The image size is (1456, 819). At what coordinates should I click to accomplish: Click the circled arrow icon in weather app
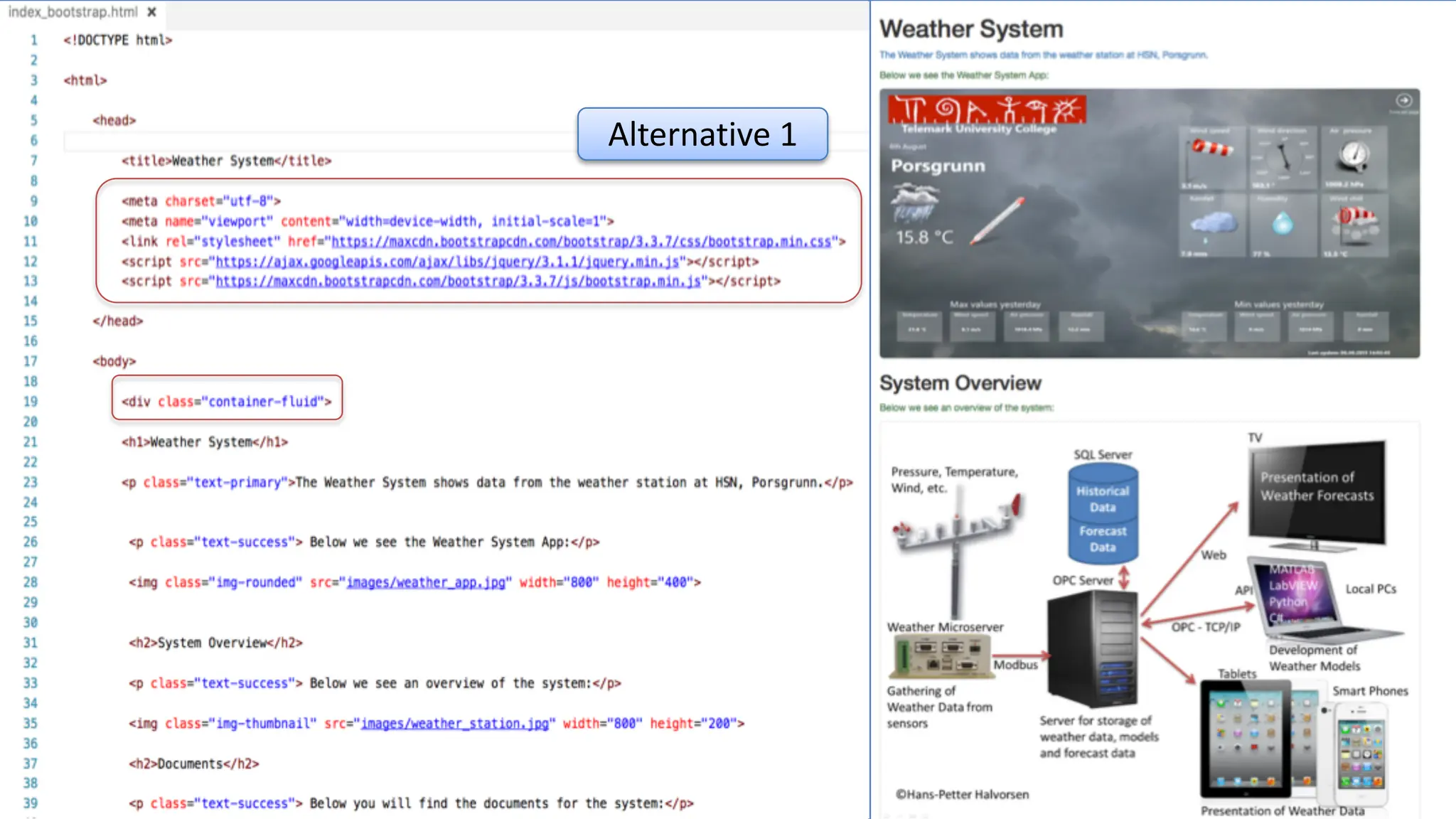click(x=1403, y=100)
